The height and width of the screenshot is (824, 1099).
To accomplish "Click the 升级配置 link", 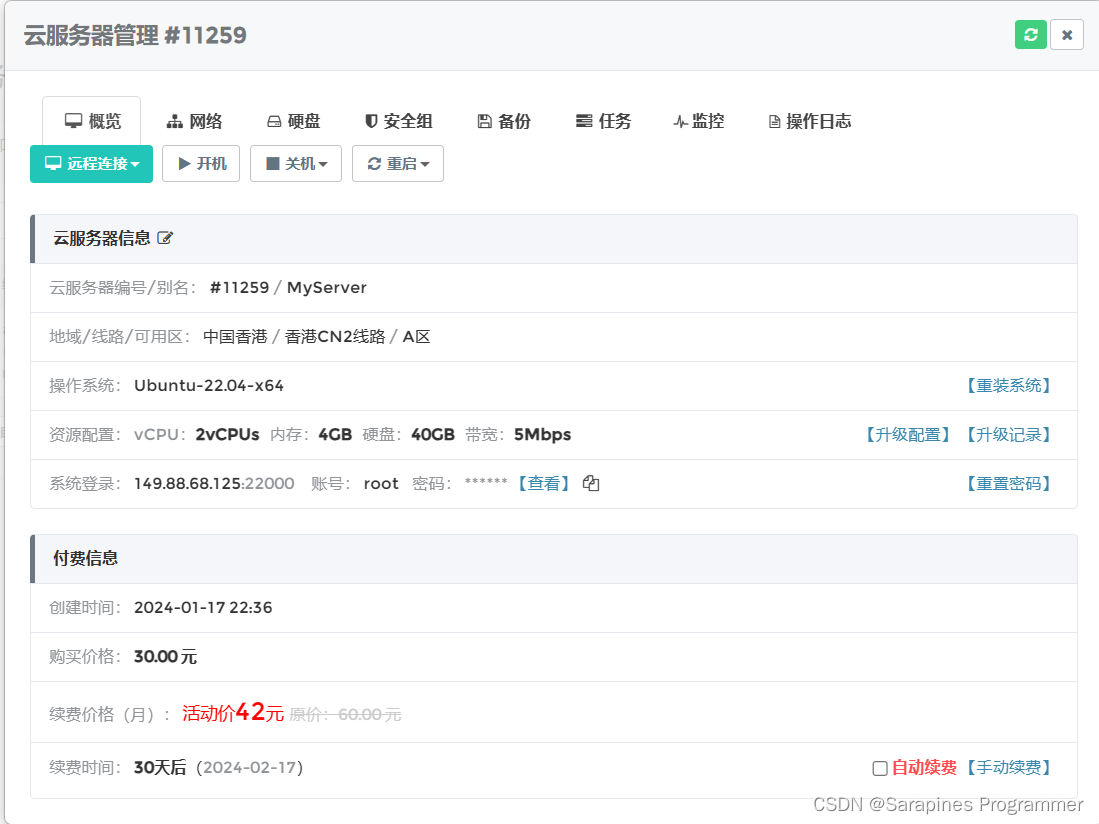I will point(907,434).
